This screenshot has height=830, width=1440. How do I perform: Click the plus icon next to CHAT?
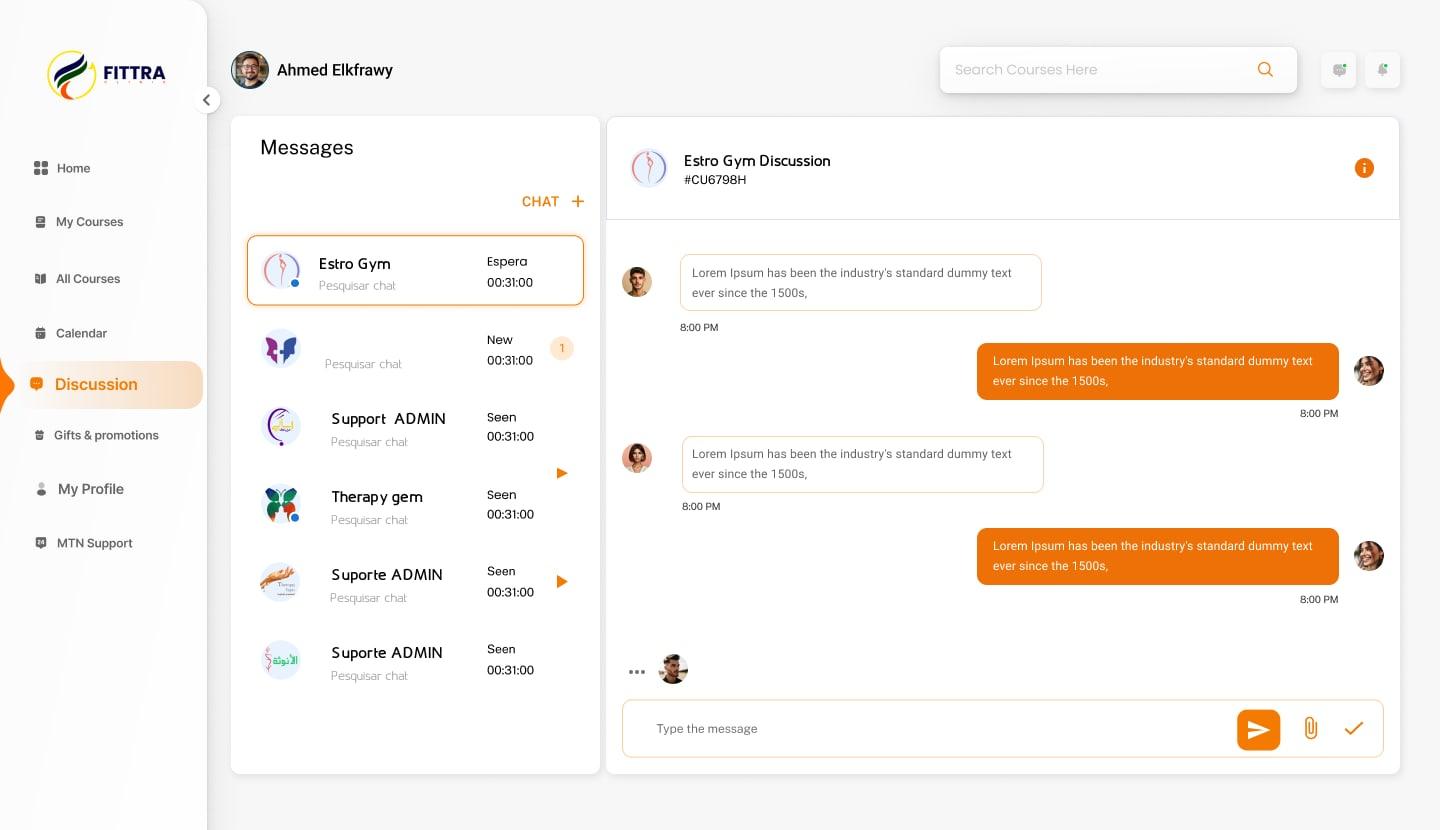coord(578,202)
